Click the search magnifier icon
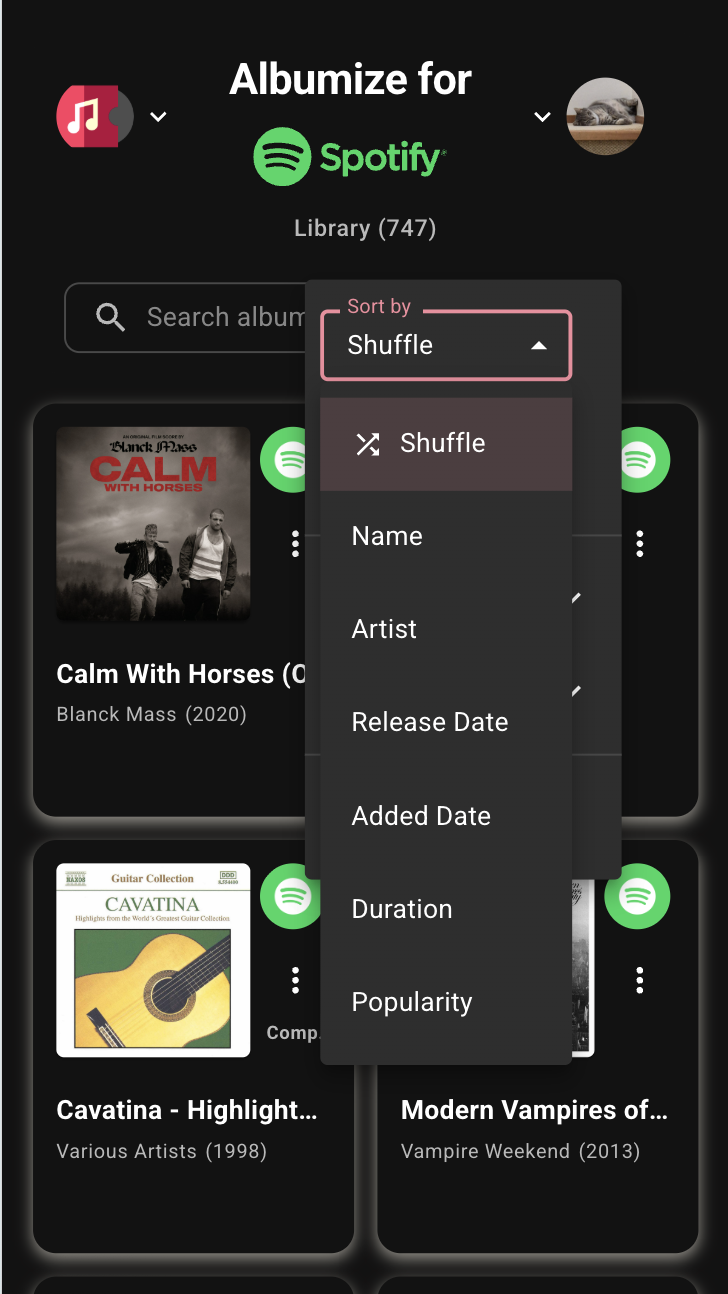 point(111,318)
